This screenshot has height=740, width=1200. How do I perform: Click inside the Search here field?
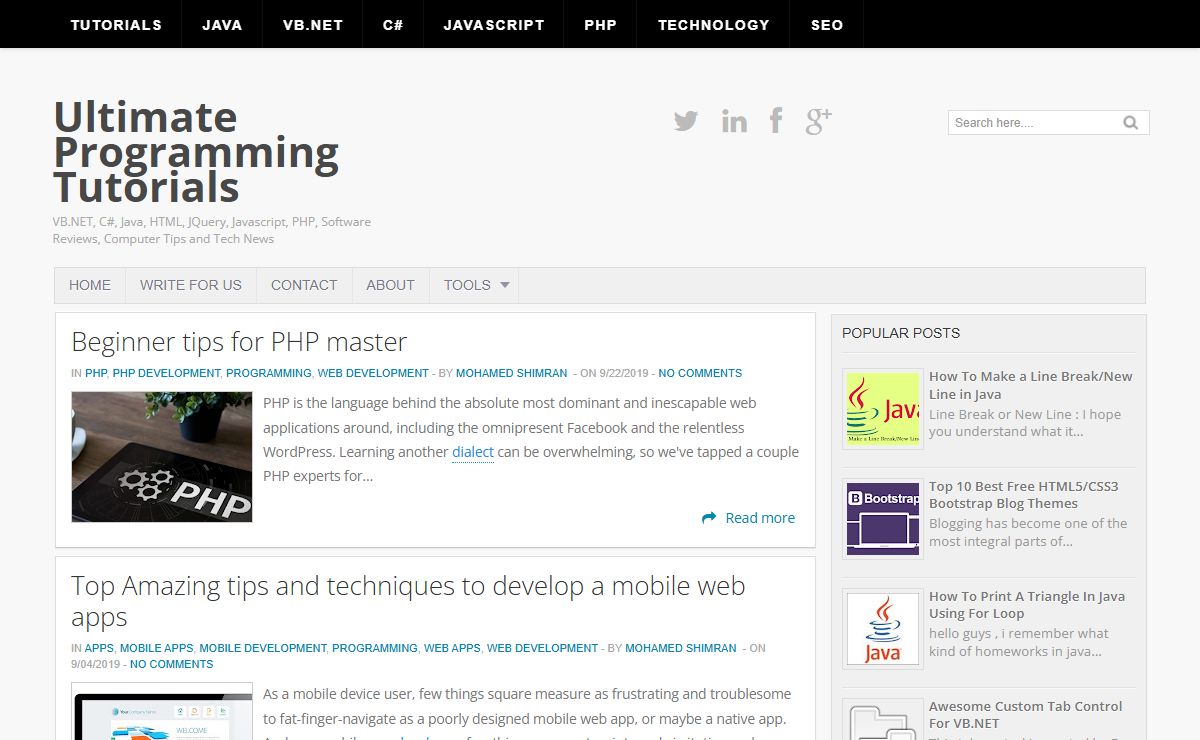(x=1033, y=123)
